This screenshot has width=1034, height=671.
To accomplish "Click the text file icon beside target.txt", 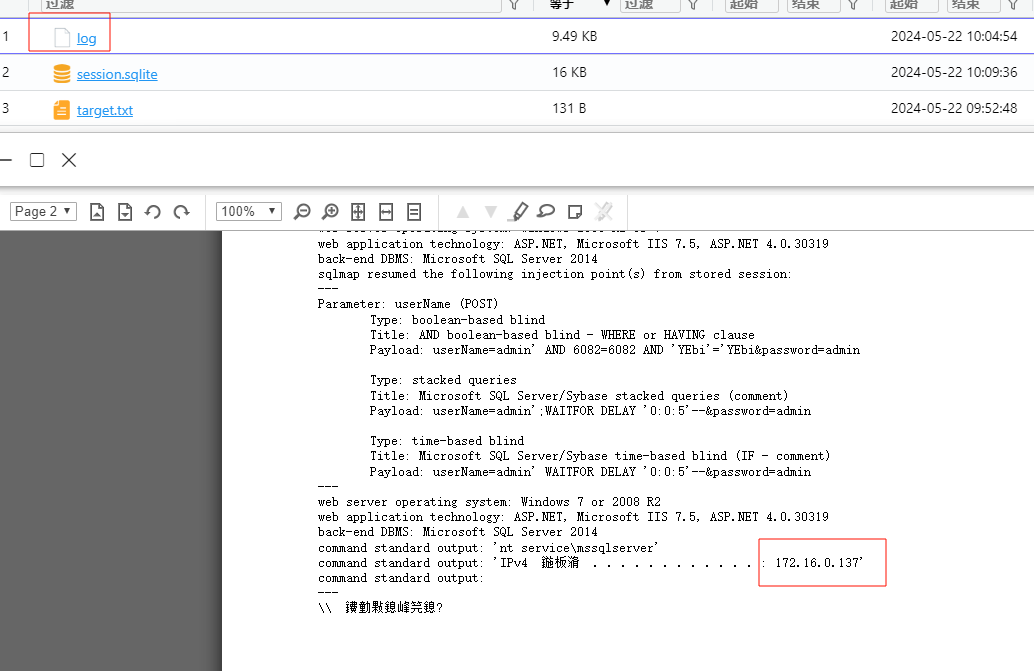I will coord(61,109).
